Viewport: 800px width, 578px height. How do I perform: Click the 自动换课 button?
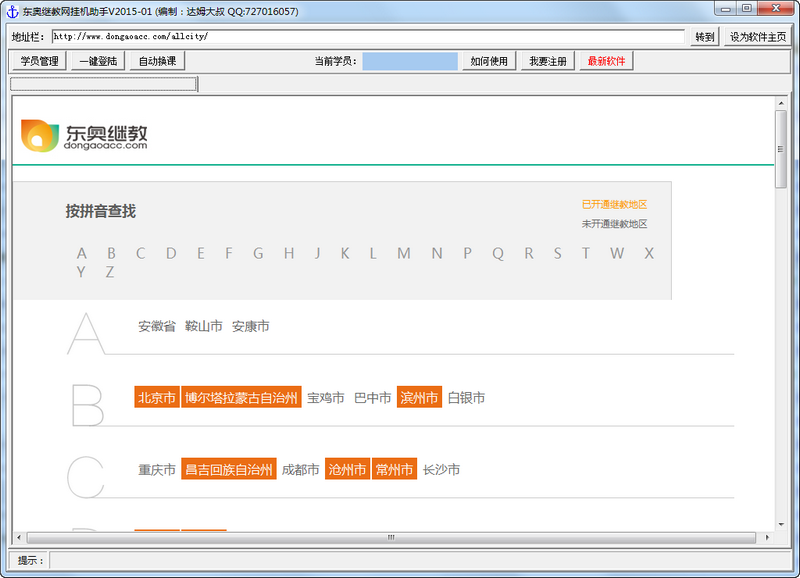click(x=155, y=60)
